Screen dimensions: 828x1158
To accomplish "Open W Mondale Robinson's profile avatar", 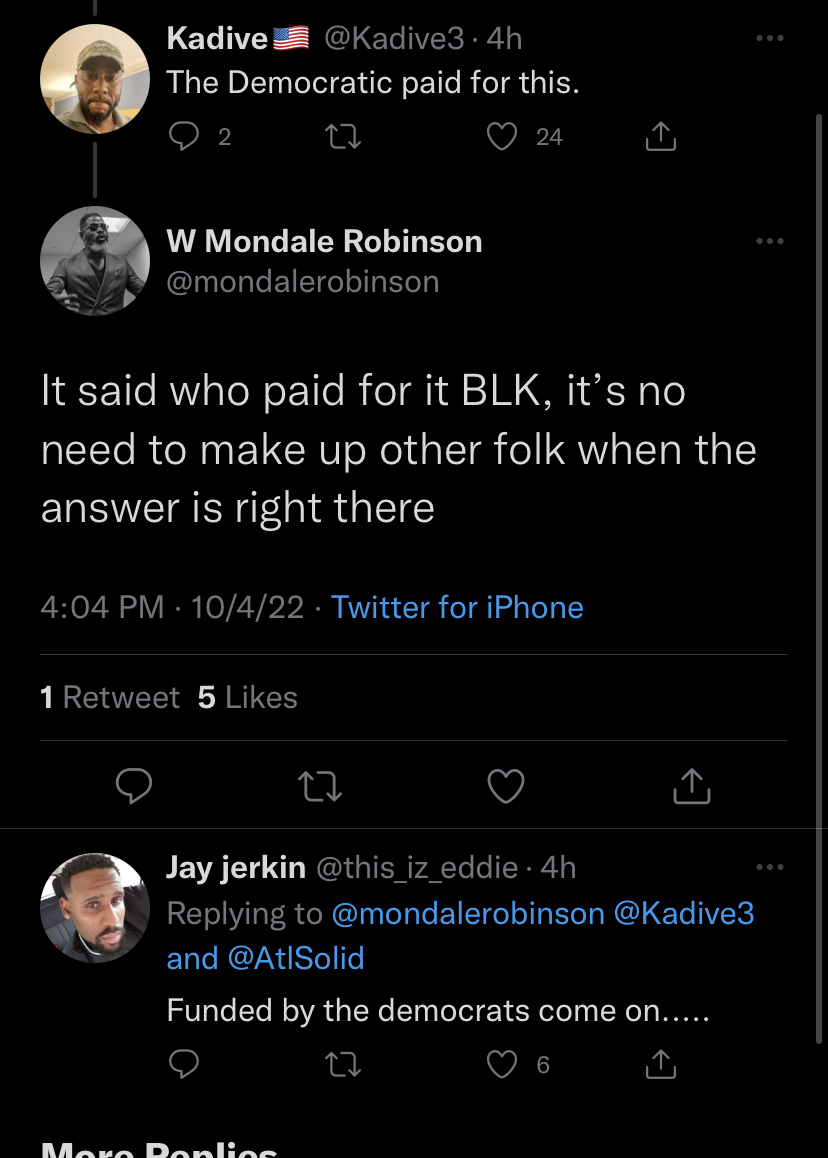I will (95, 261).
